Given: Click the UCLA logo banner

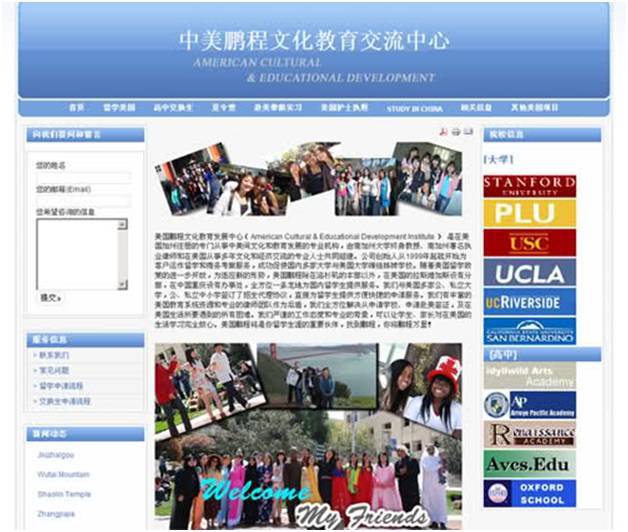Looking at the screenshot, I should (x=529, y=272).
